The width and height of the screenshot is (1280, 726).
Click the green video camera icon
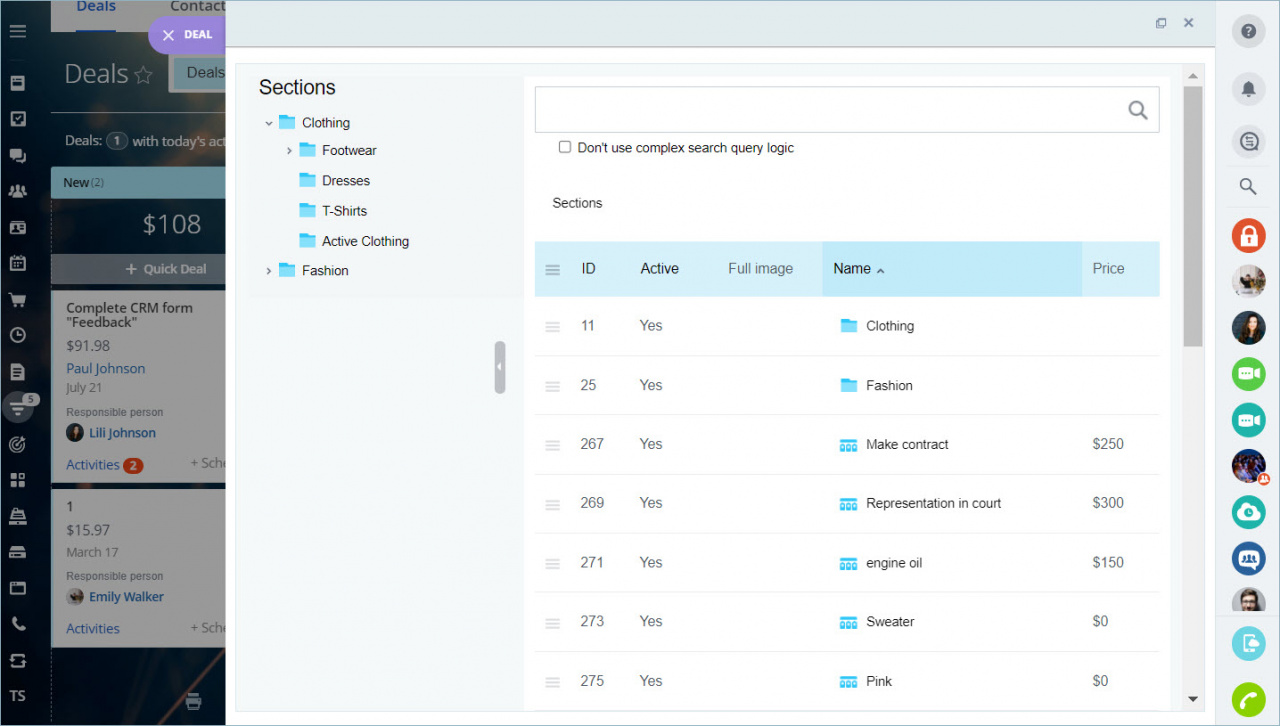(1248, 374)
